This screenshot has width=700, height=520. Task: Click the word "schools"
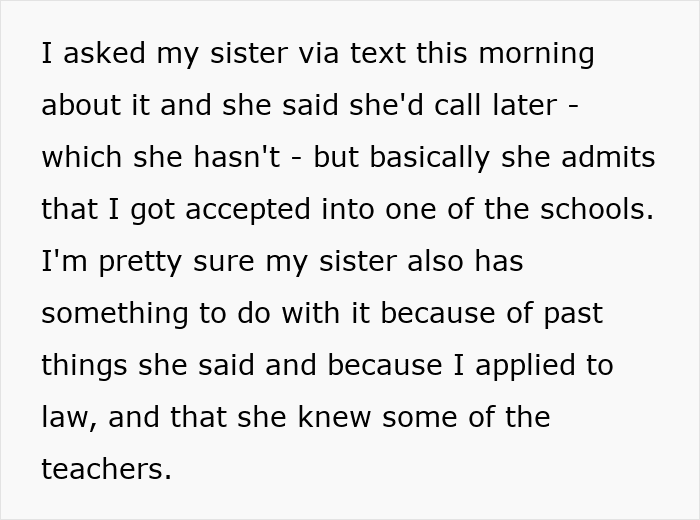pyautogui.click(x=587, y=209)
